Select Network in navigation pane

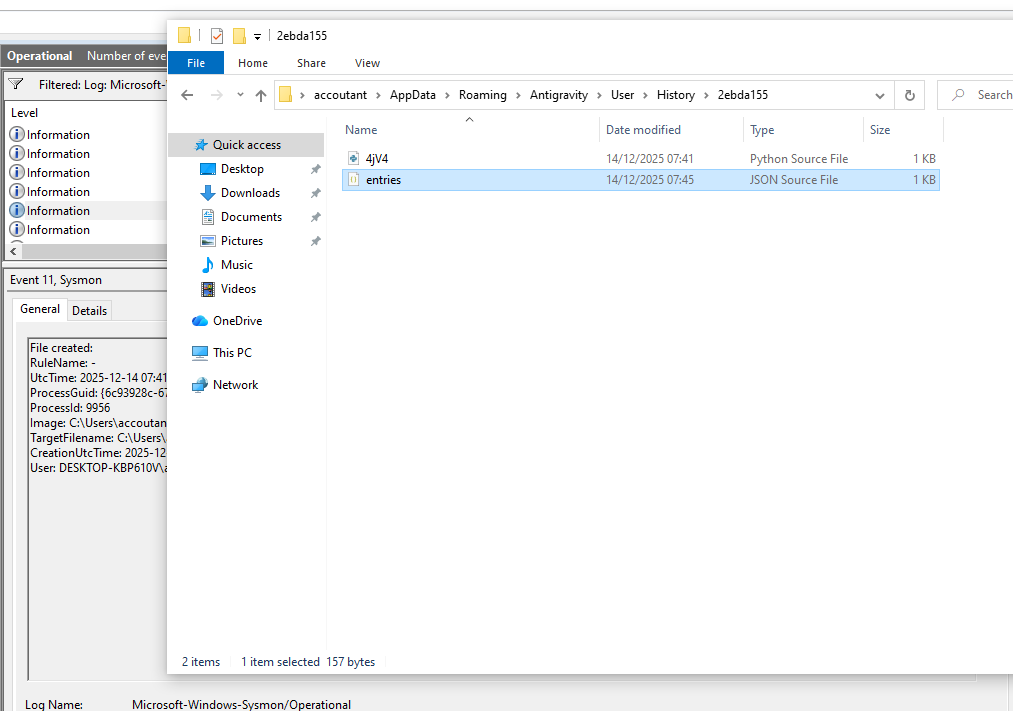(x=235, y=385)
